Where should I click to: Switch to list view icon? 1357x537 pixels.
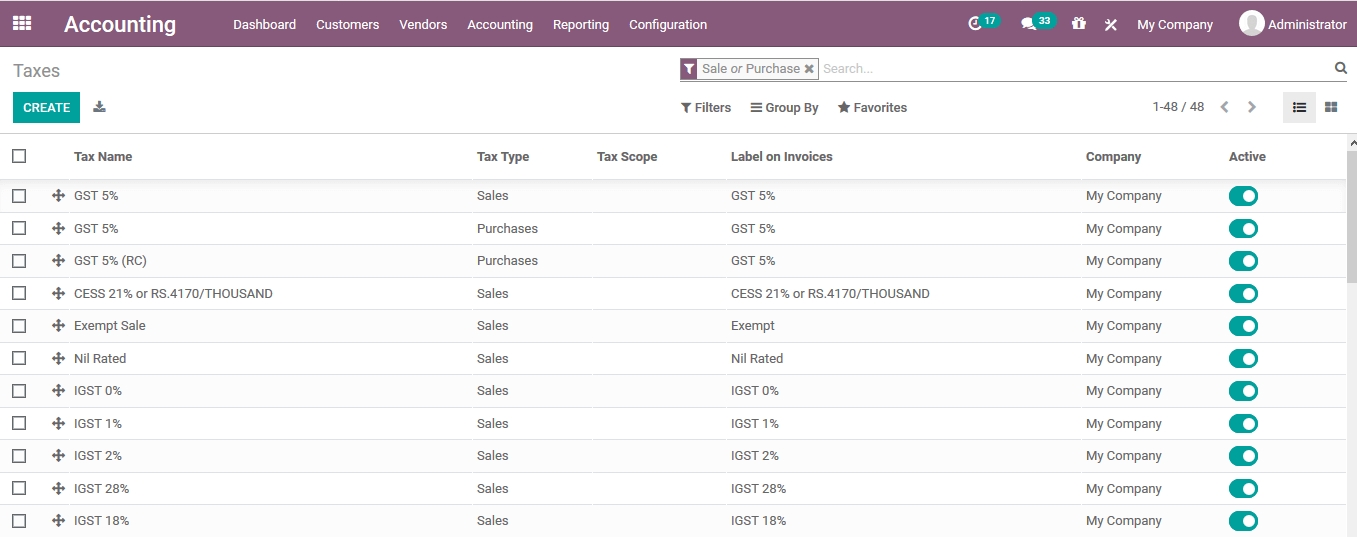click(x=1299, y=107)
